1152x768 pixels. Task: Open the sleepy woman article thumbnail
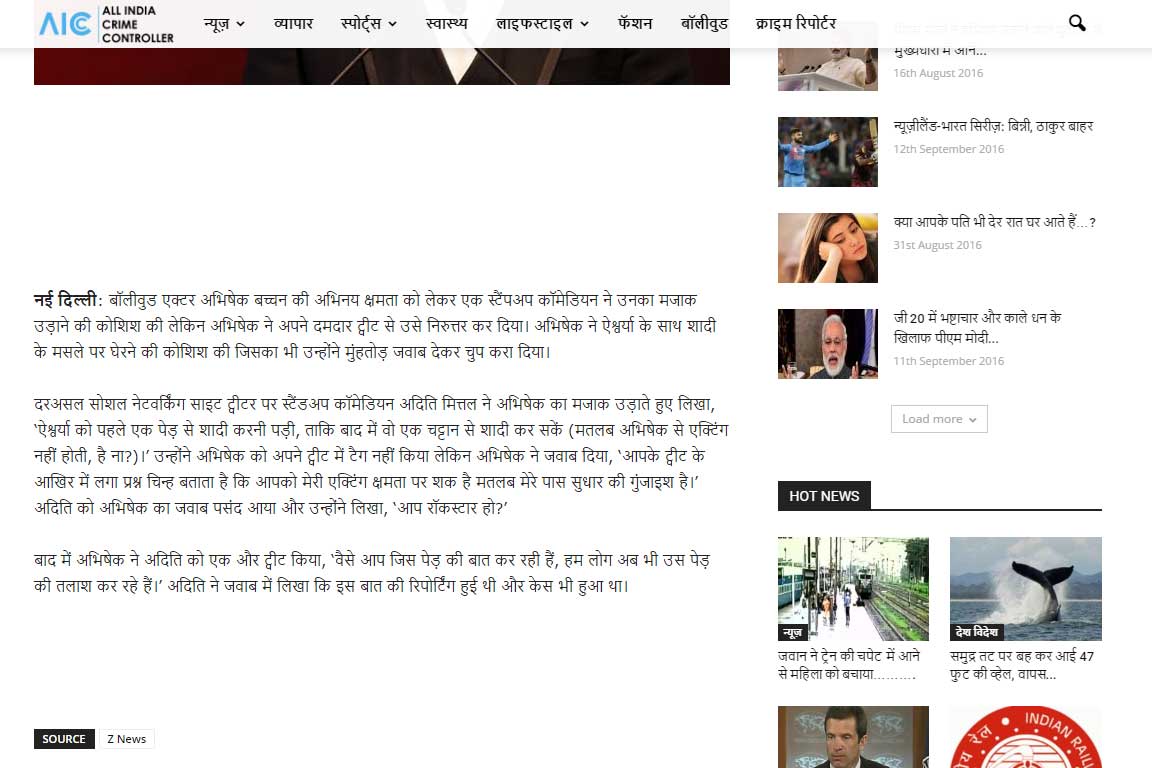828,248
